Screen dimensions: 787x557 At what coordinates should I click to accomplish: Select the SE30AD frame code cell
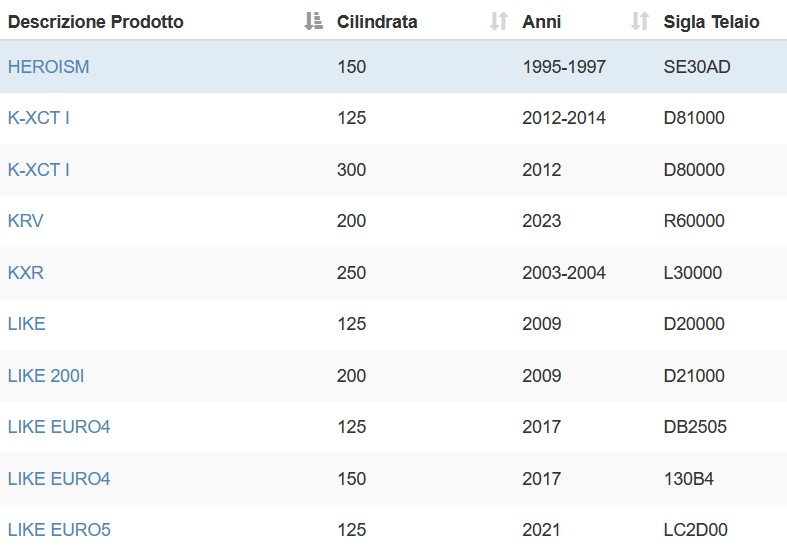[697, 67]
